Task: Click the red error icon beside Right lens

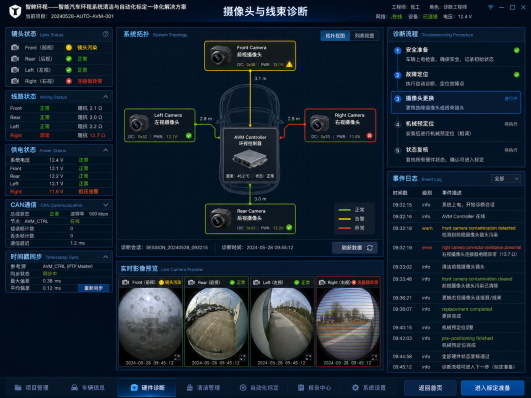Action: [69, 81]
